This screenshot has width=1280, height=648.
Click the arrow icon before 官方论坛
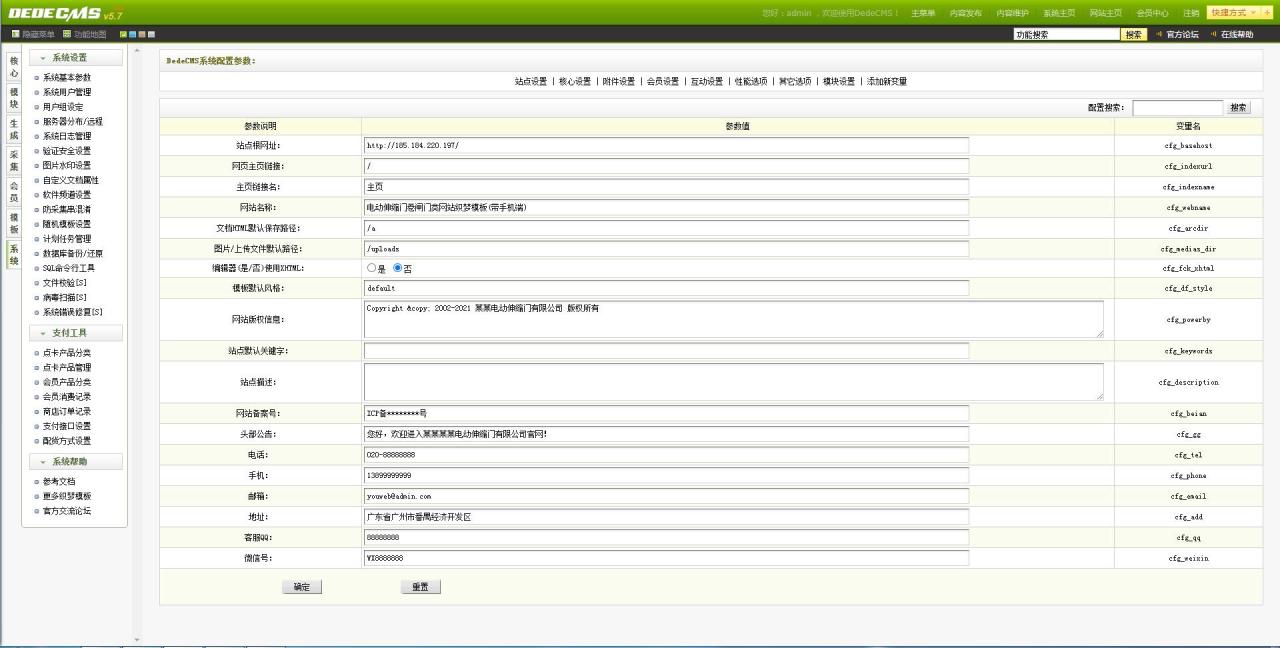pyautogui.click(x=1159, y=34)
